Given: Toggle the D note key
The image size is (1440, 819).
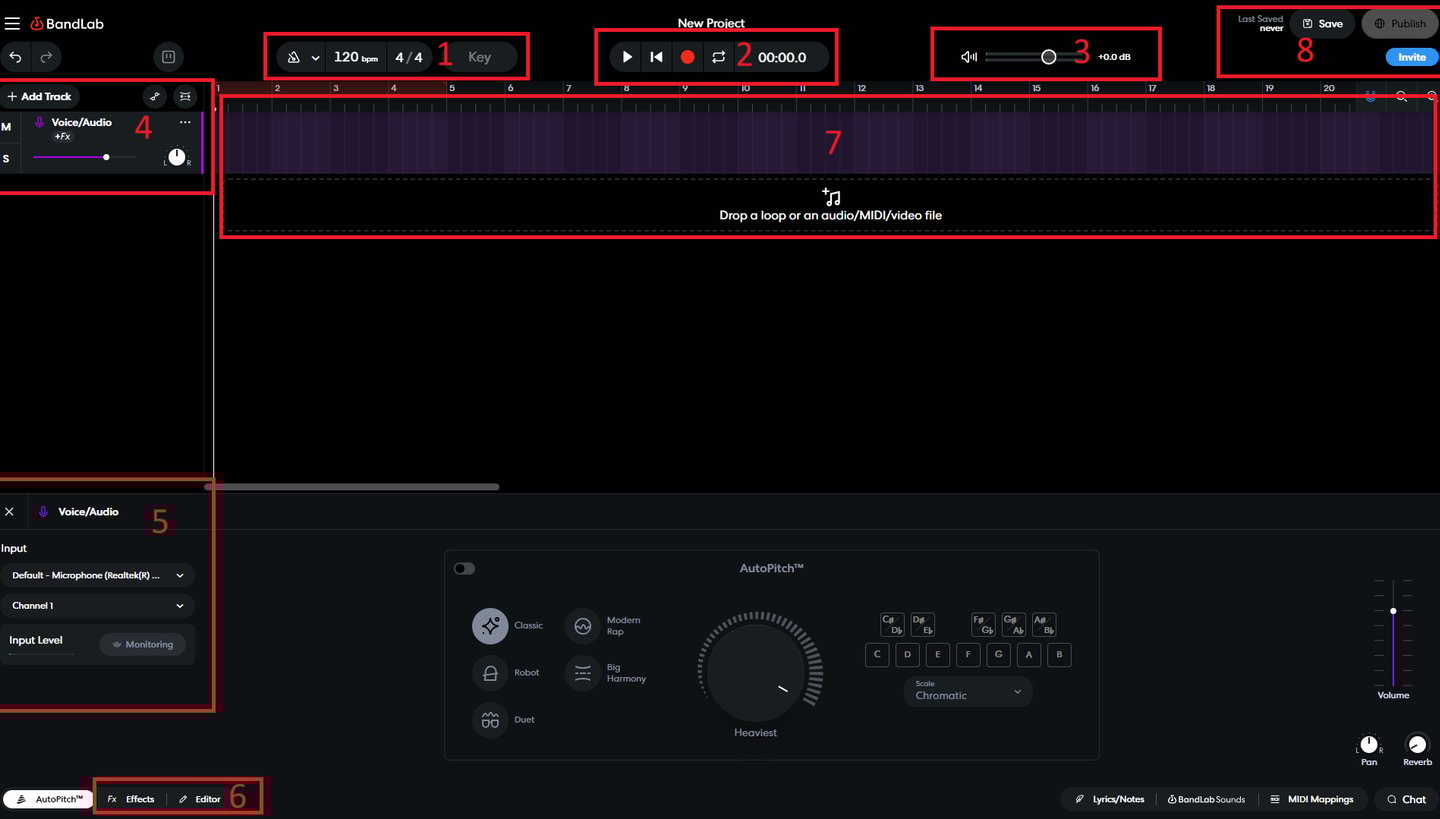Looking at the screenshot, I should [x=907, y=655].
